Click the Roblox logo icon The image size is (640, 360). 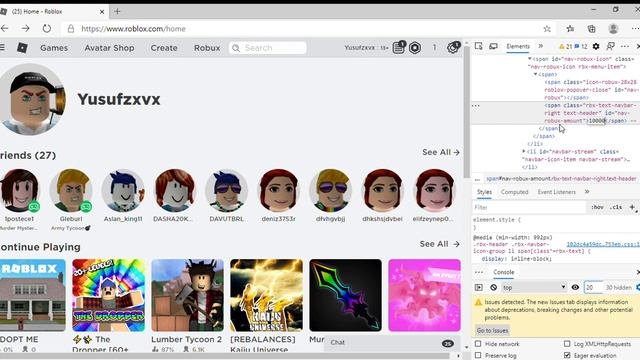22,48
